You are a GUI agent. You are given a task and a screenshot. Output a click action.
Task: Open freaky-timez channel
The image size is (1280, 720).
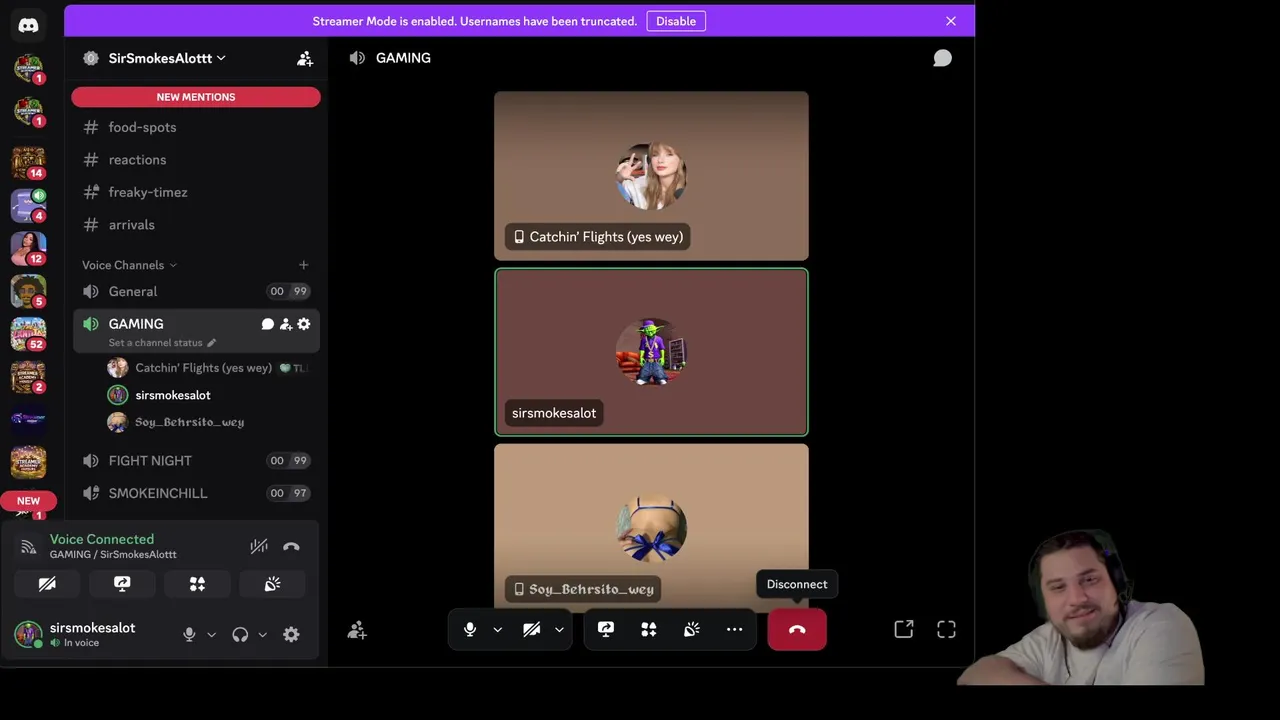pyautogui.click(x=196, y=192)
